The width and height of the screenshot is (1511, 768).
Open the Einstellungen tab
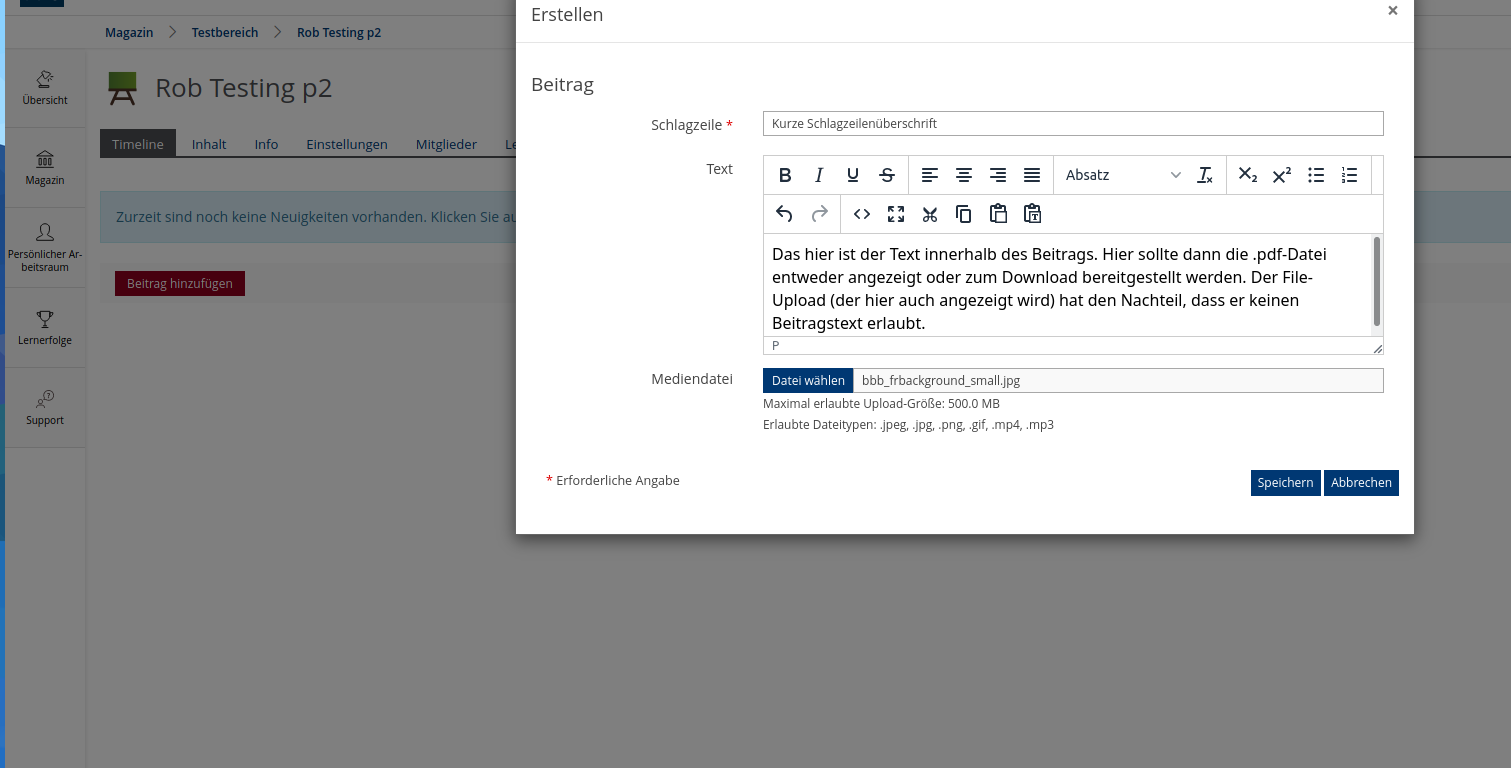click(x=346, y=144)
